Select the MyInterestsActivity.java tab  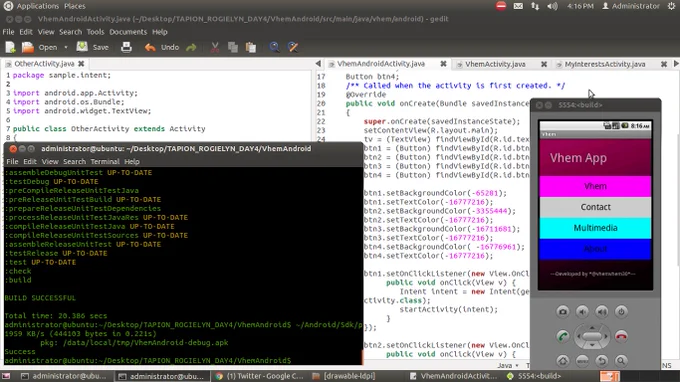(605, 64)
